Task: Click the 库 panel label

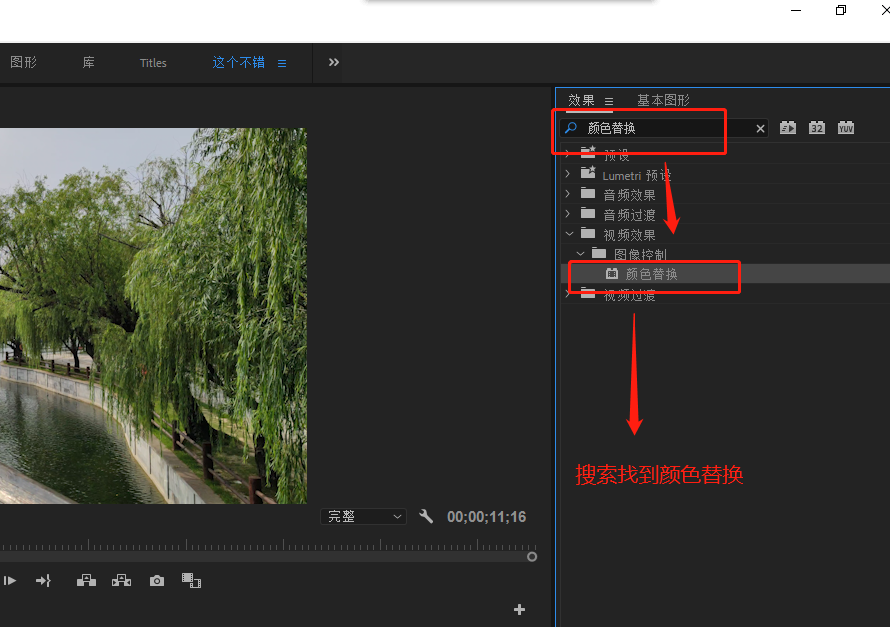Action: click(x=88, y=62)
